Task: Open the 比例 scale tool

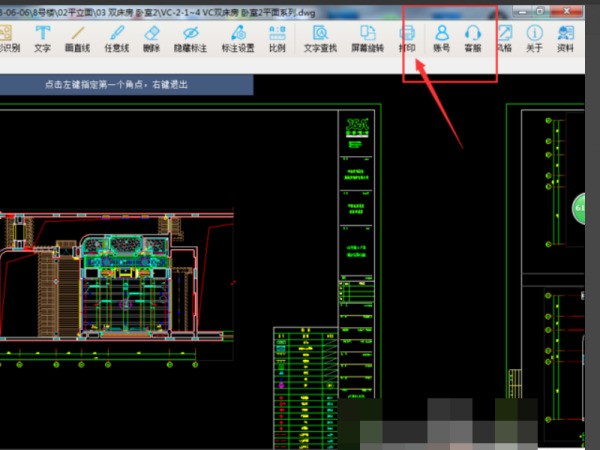Action: pyautogui.click(x=277, y=38)
